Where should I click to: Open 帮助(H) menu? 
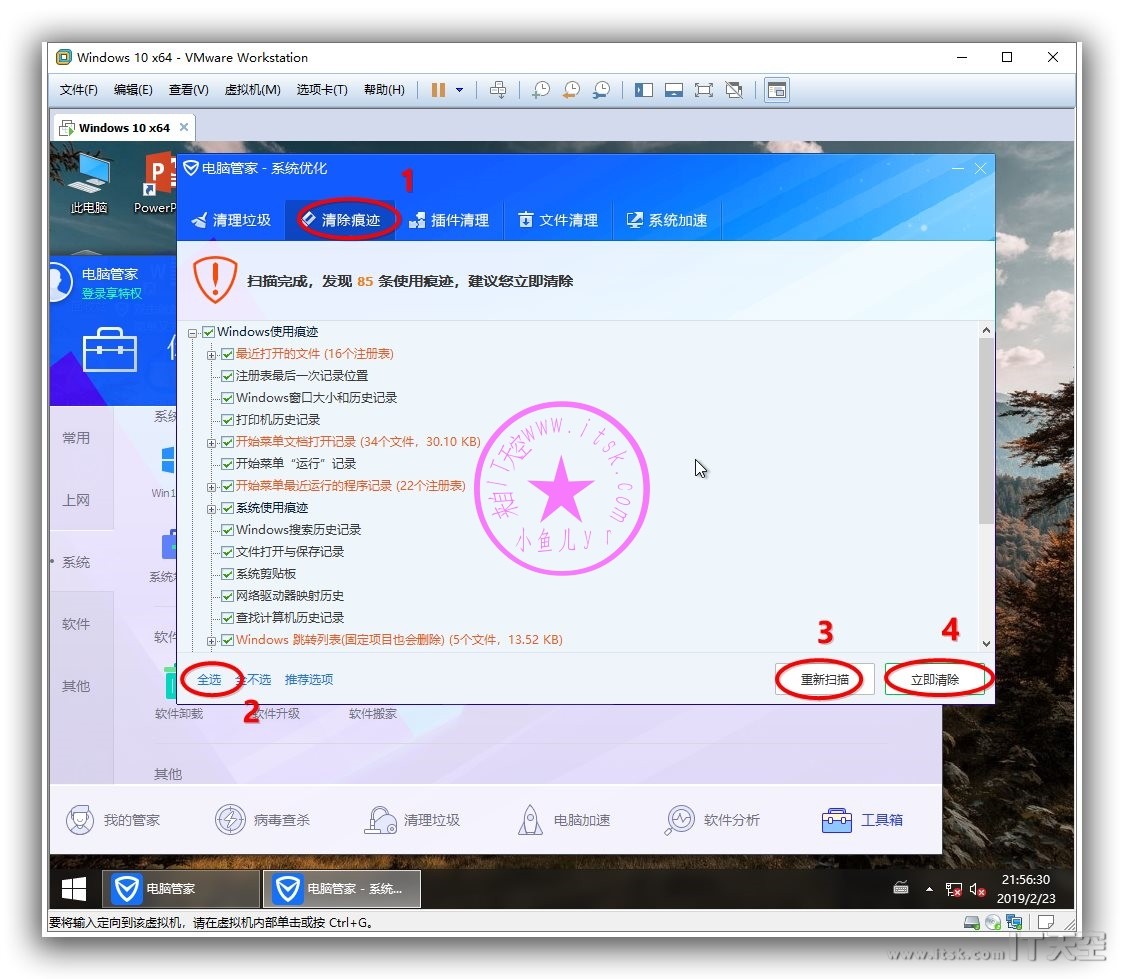pyautogui.click(x=384, y=90)
